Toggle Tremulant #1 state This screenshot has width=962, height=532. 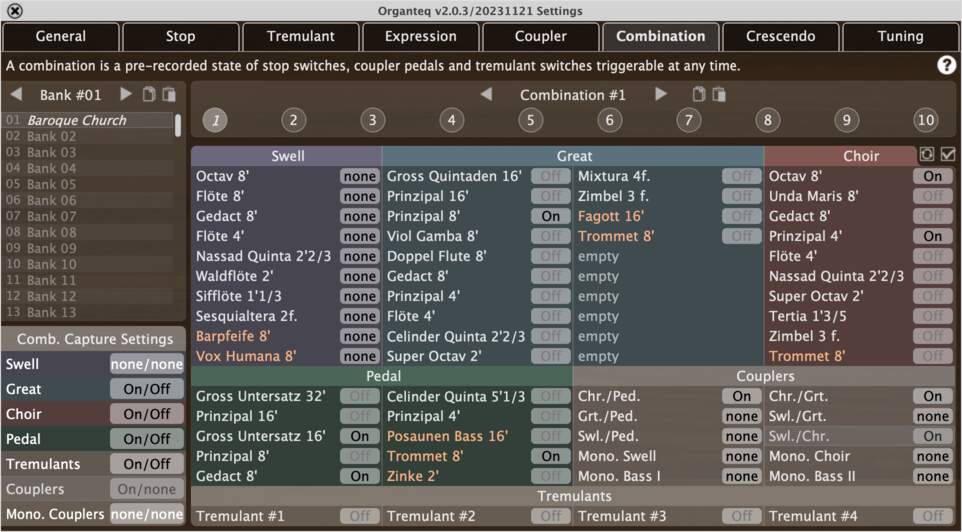click(360, 516)
